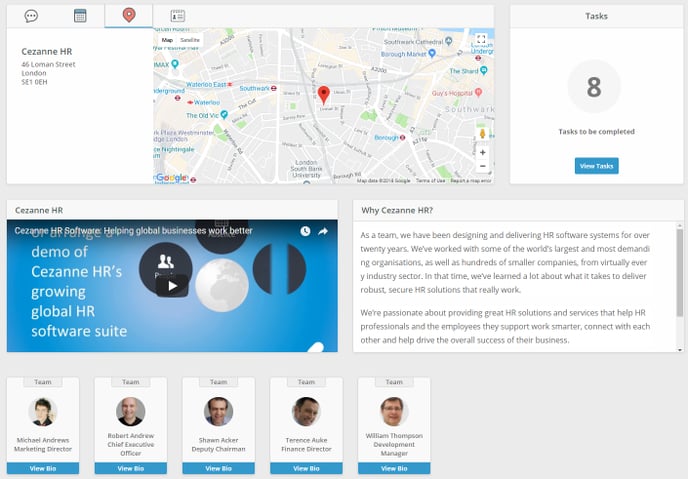This screenshot has width=688, height=479.
Task: Click Robert Andrew profile photo
Action: (131, 411)
